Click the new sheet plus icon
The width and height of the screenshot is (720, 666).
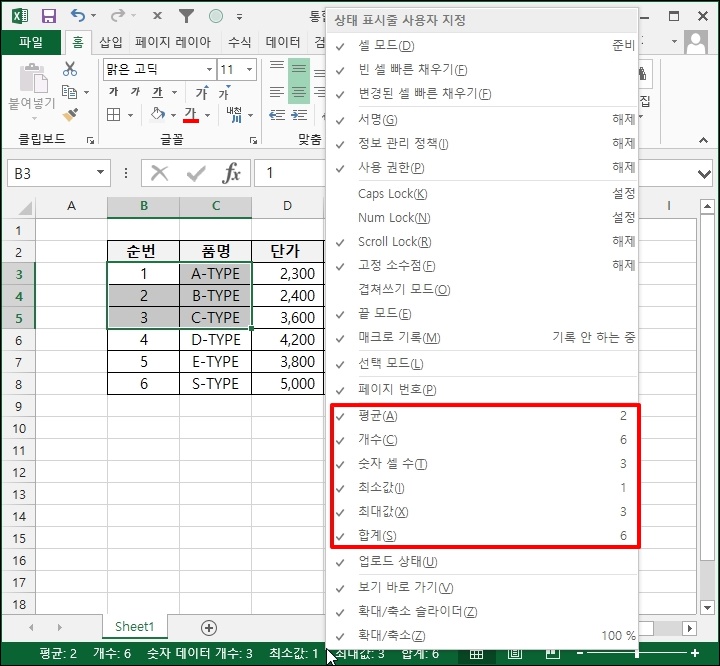[209, 628]
